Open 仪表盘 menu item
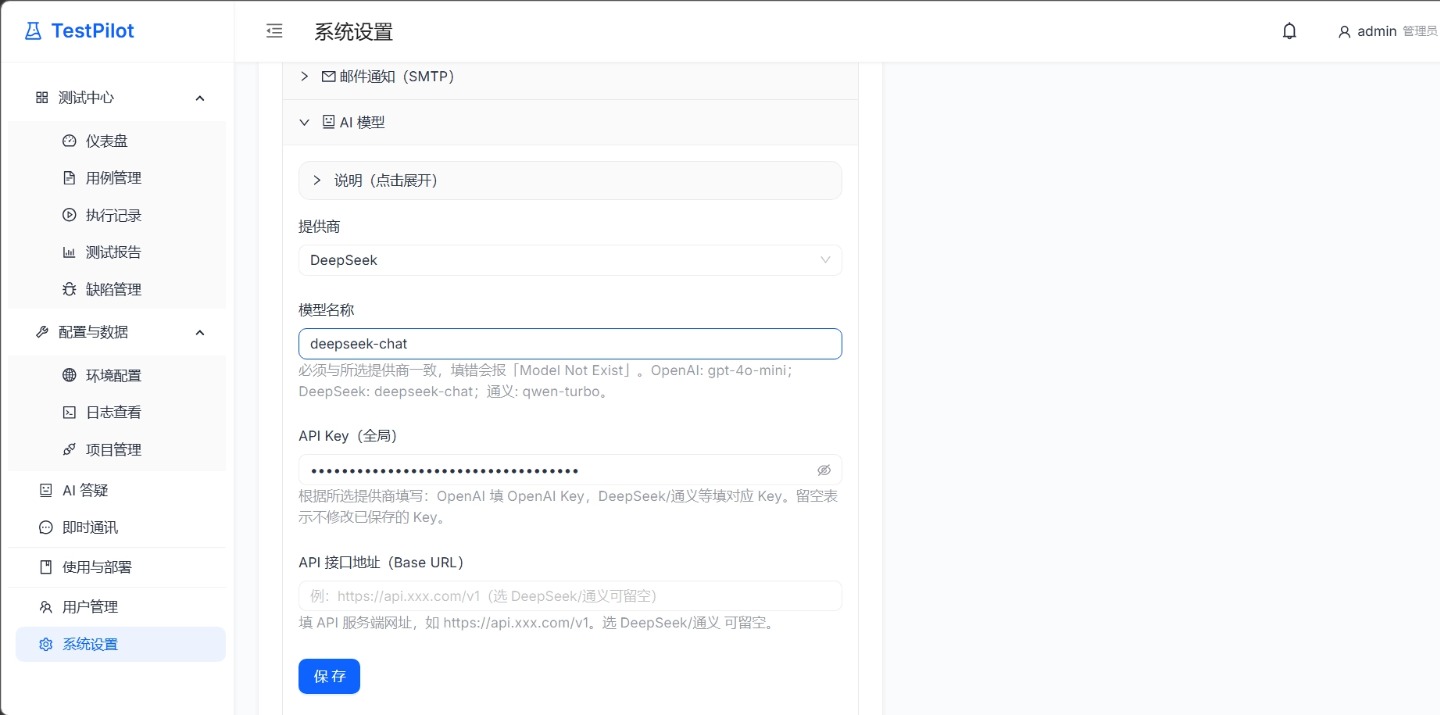Image resolution: width=1440 pixels, height=715 pixels. click(x=117, y=141)
